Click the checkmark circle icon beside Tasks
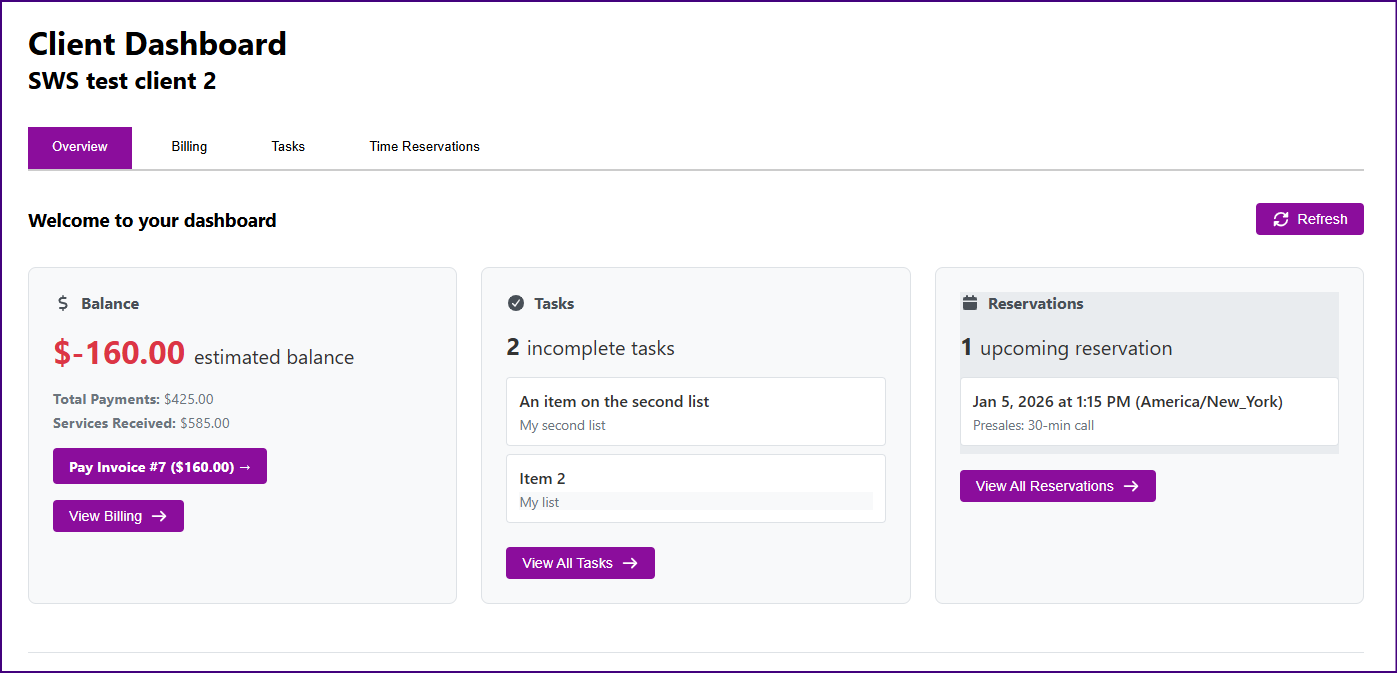The image size is (1397, 673). pyautogui.click(x=516, y=303)
